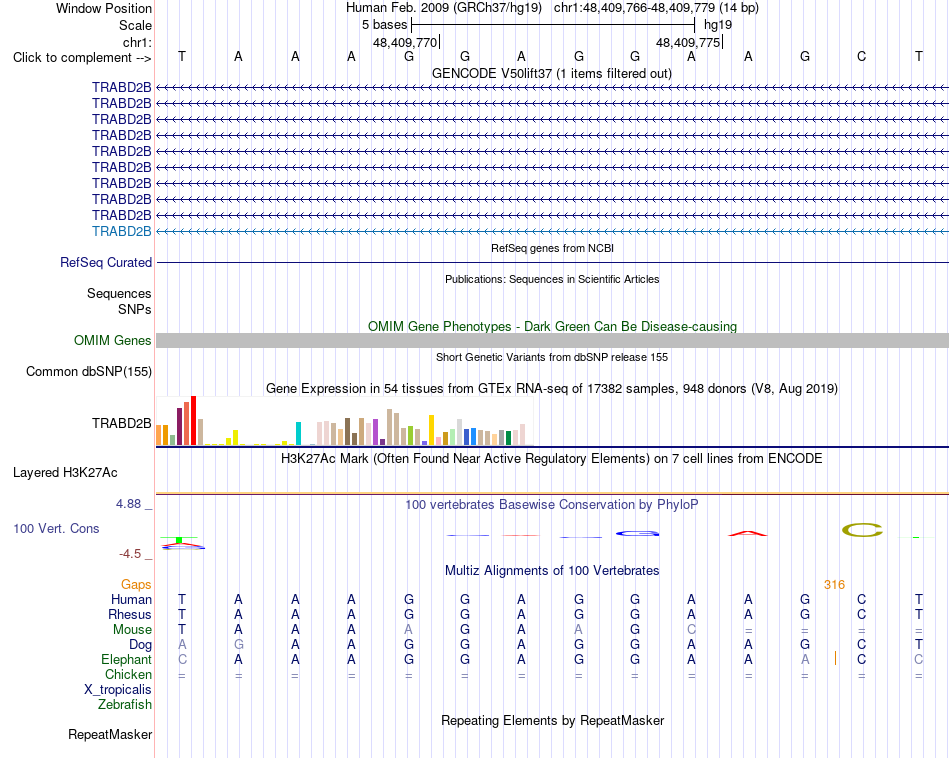This screenshot has height=758, width=950.
Task: Select the Dog species row label
Action: click(140, 645)
